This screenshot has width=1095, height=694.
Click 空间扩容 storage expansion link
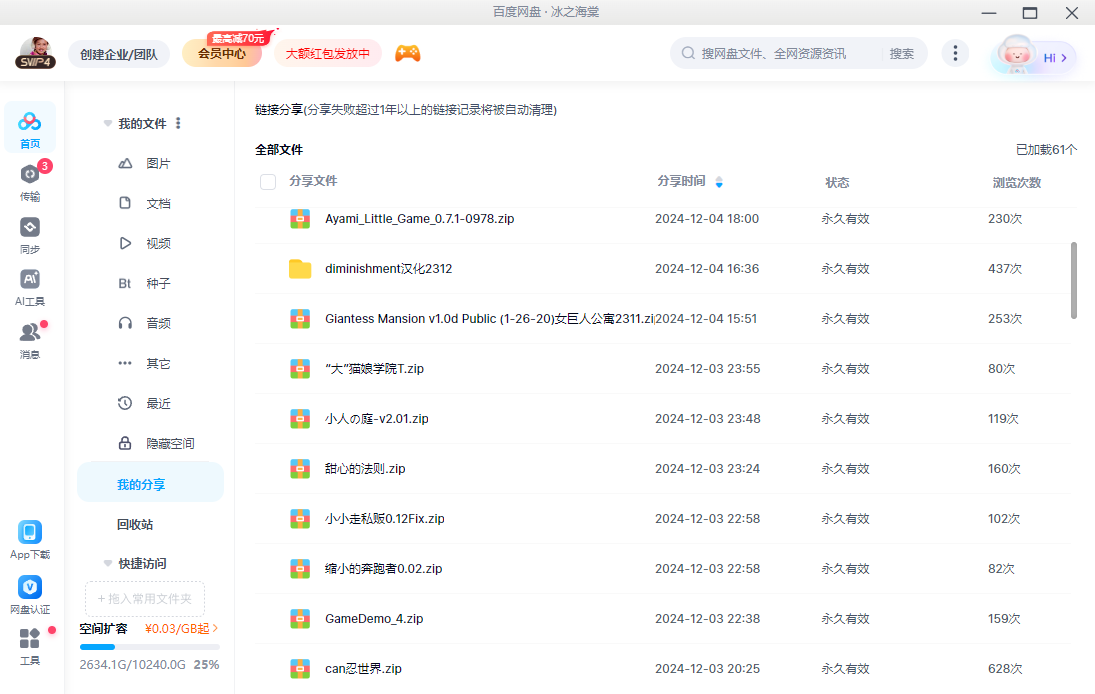pyautogui.click(x=103, y=628)
